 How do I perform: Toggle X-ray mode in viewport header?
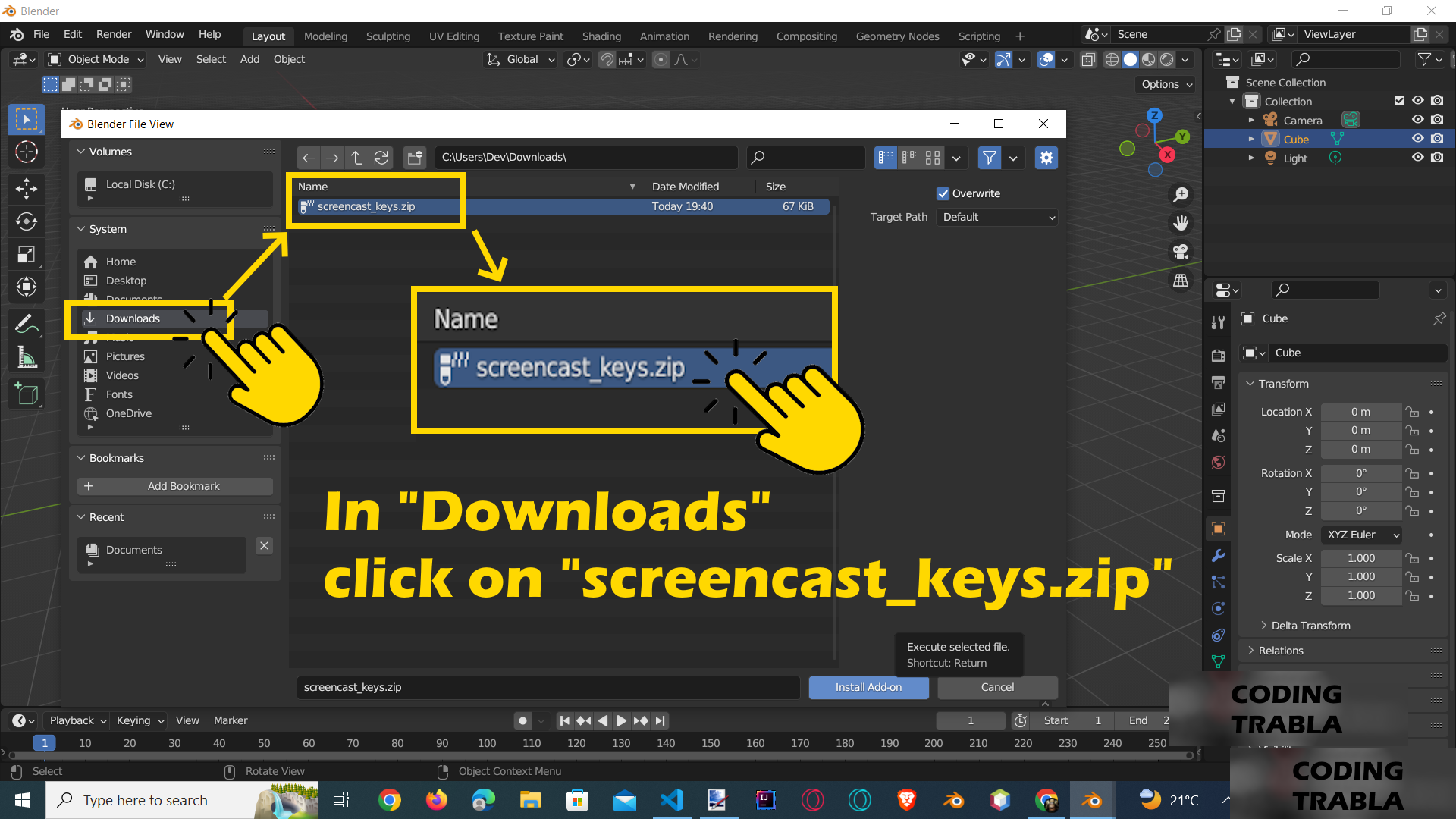[1088, 60]
